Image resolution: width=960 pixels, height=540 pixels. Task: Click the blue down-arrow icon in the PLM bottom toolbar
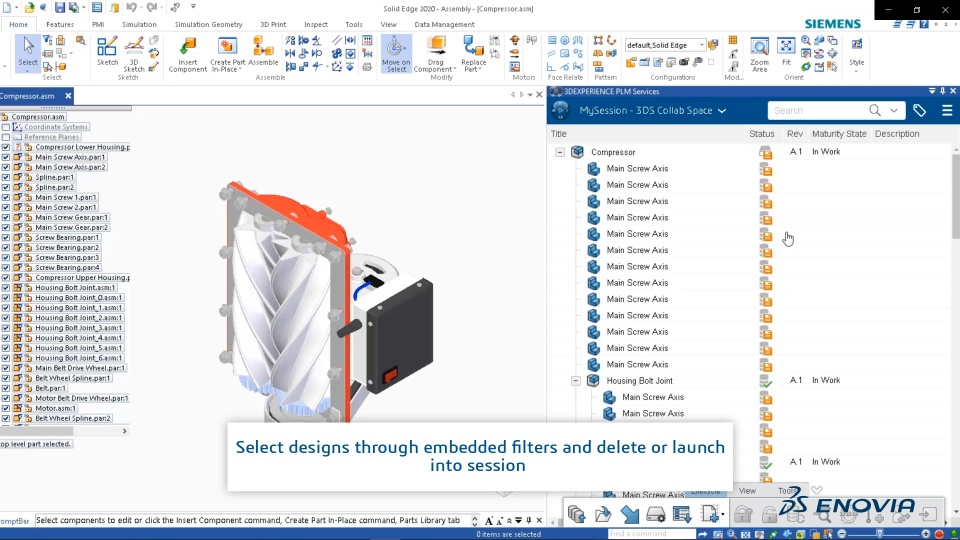(629, 514)
